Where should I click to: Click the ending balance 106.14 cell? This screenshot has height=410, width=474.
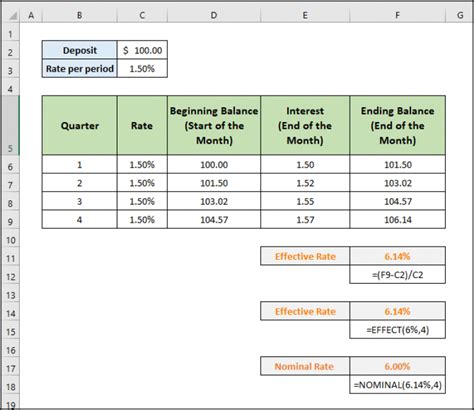(x=398, y=220)
